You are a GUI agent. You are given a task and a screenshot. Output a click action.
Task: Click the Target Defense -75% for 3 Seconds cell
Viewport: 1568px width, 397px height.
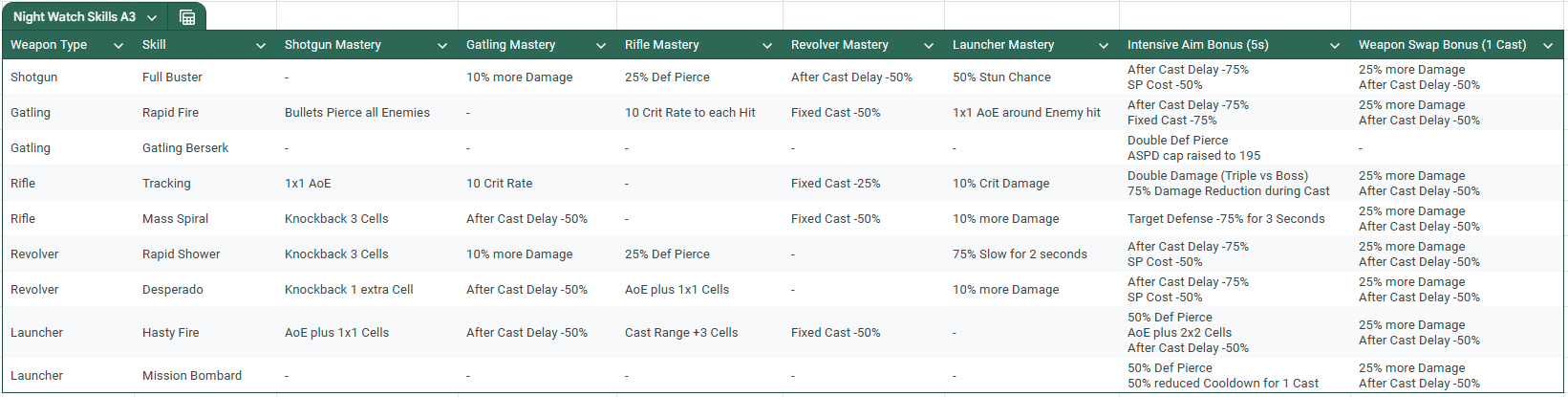[1235, 219]
